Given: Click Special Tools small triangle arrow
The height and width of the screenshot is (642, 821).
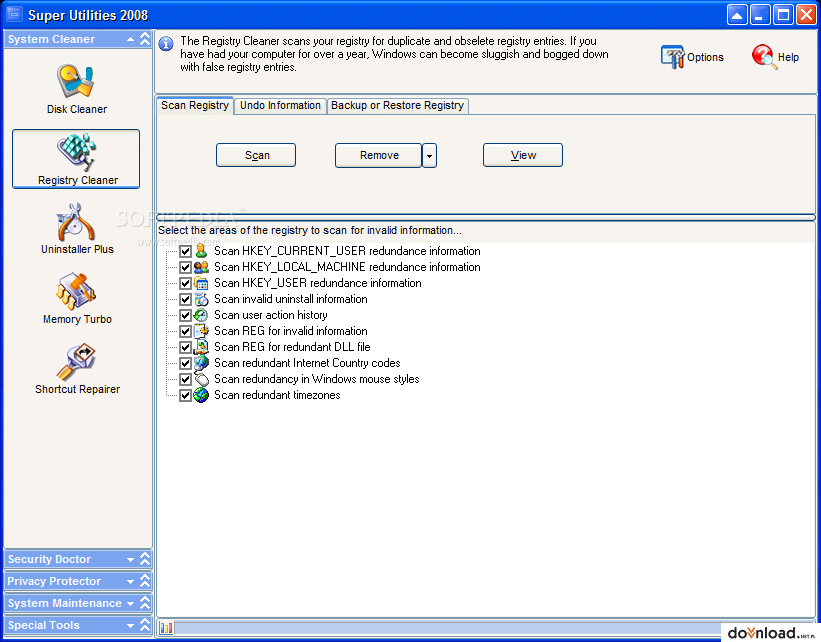Looking at the screenshot, I should pyautogui.click(x=130, y=626).
